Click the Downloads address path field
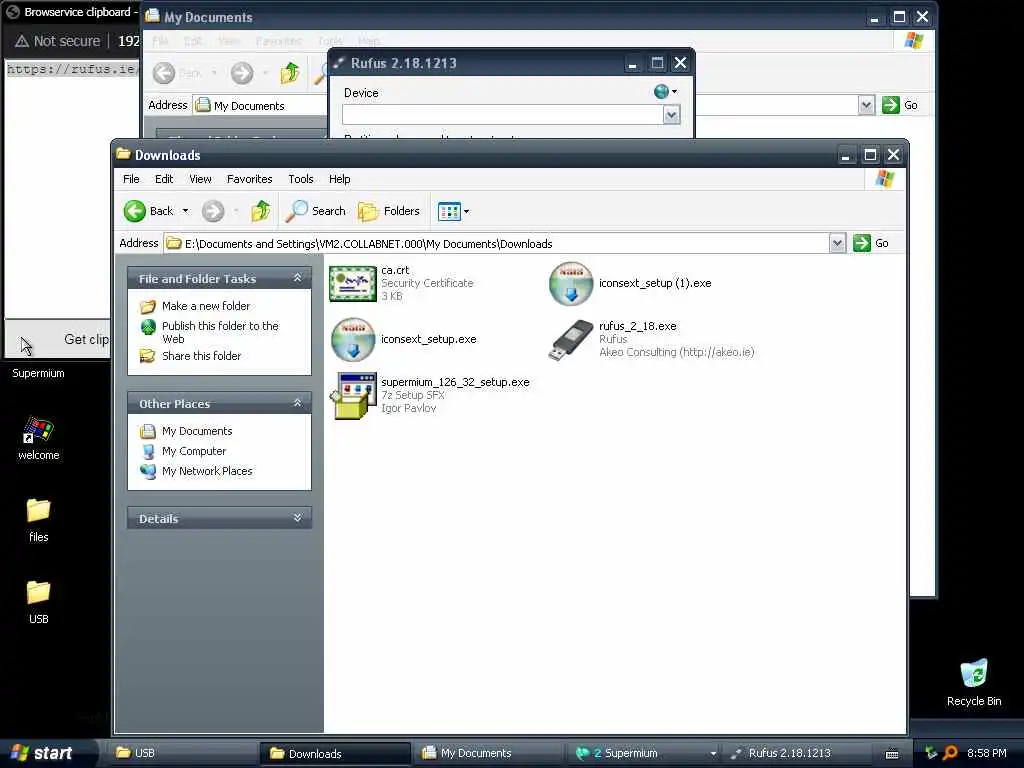 496,244
